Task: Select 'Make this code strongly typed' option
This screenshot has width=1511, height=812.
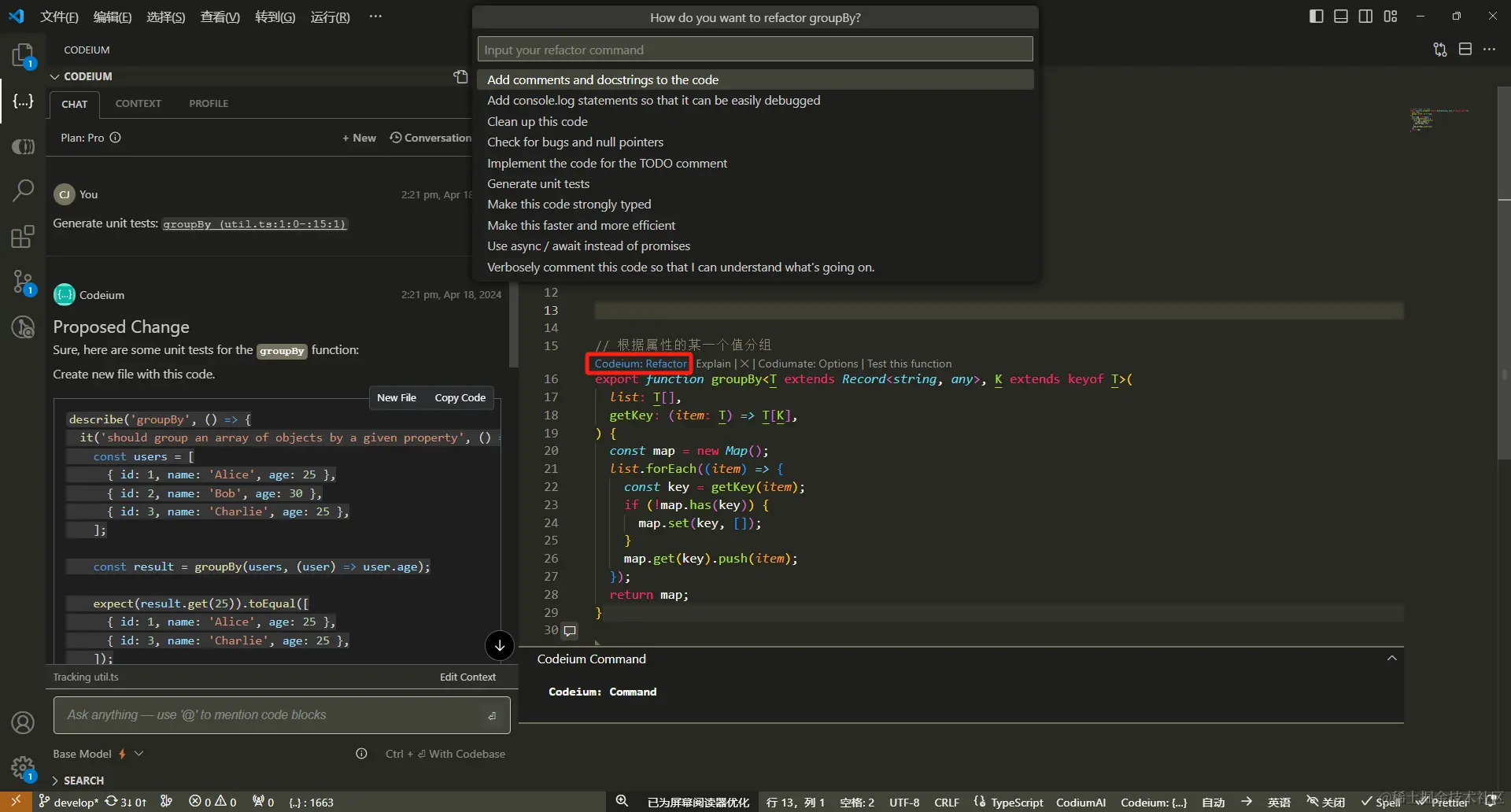Action: (755, 204)
